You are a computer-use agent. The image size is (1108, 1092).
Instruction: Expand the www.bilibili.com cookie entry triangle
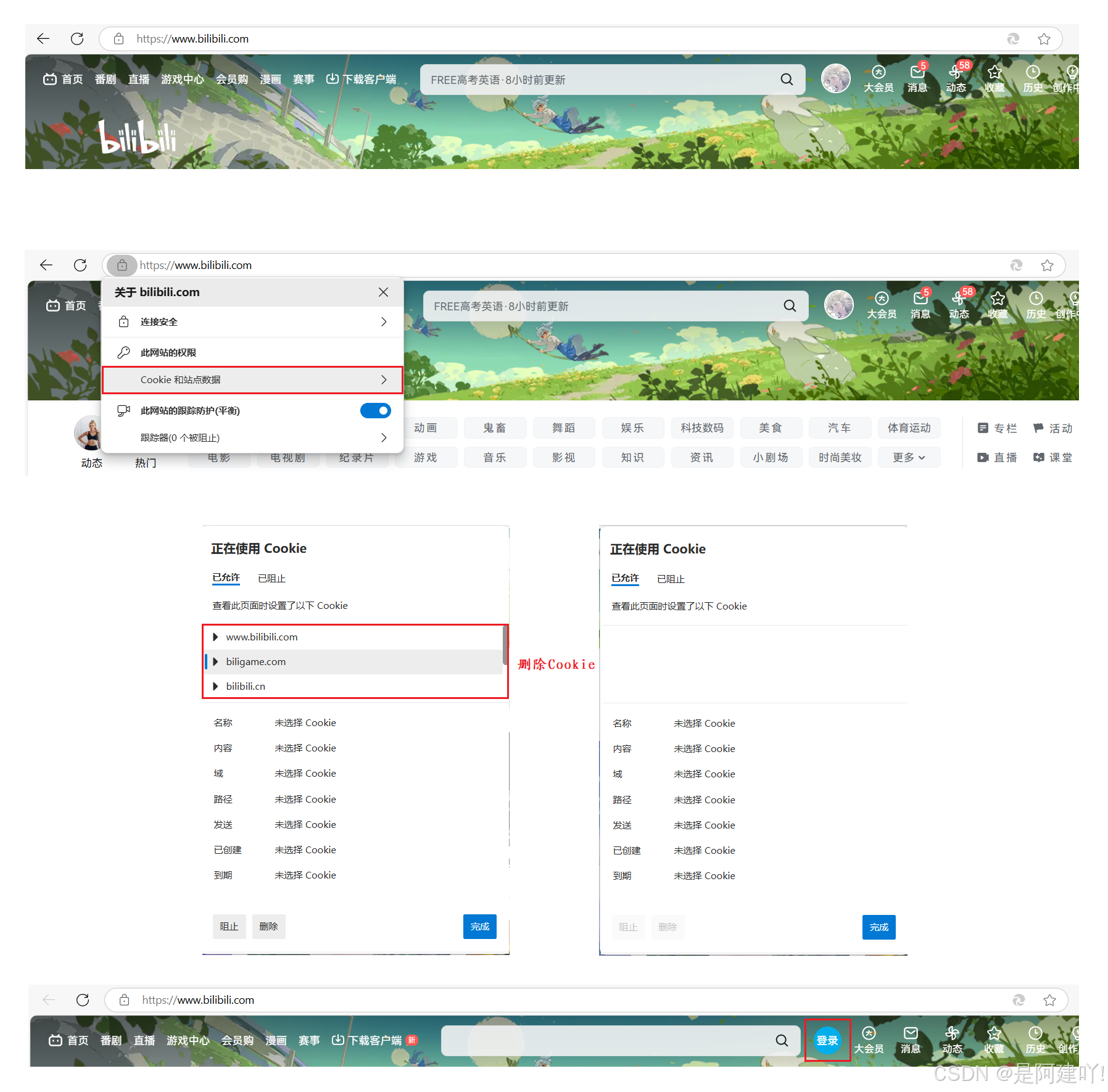click(x=215, y=637)
